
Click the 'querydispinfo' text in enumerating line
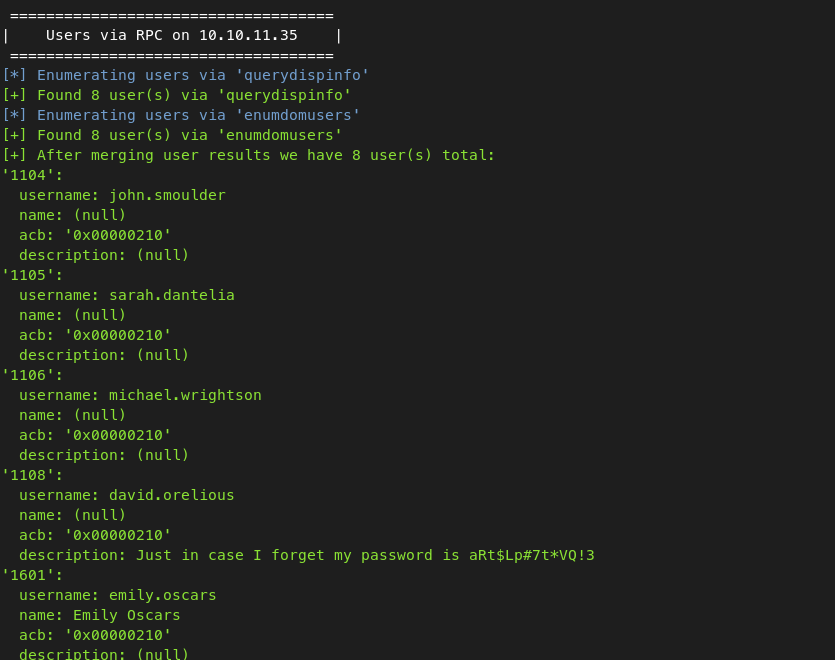point(302,76)
